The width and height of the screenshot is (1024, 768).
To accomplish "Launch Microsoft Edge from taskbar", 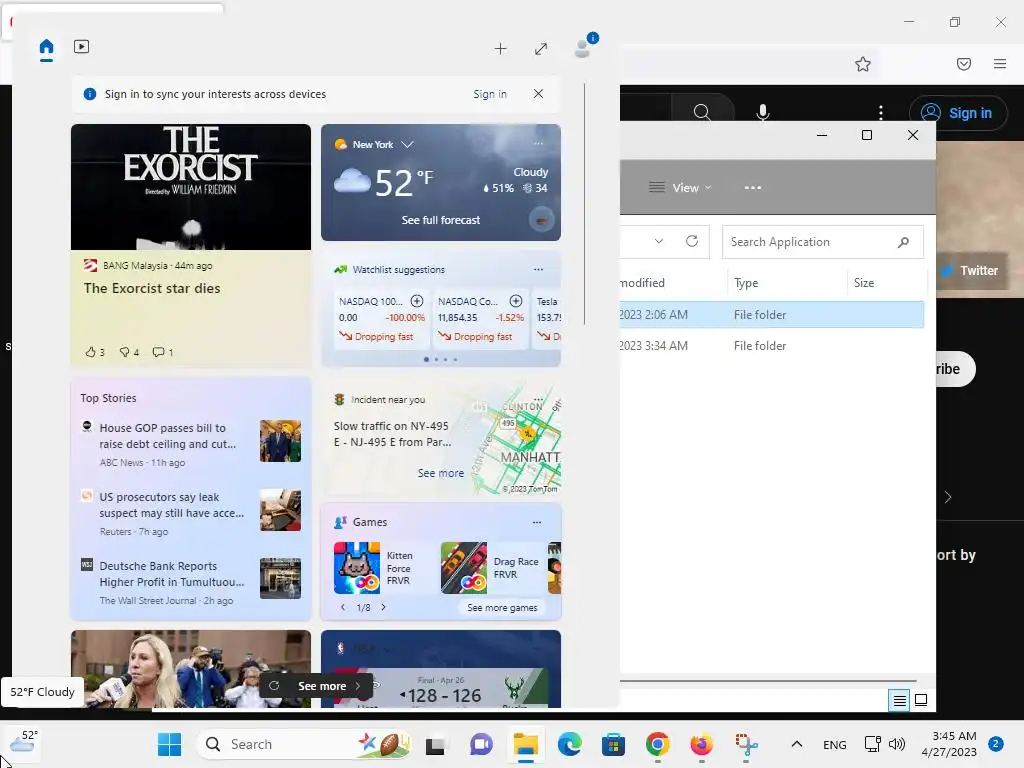I will point(570,744).
